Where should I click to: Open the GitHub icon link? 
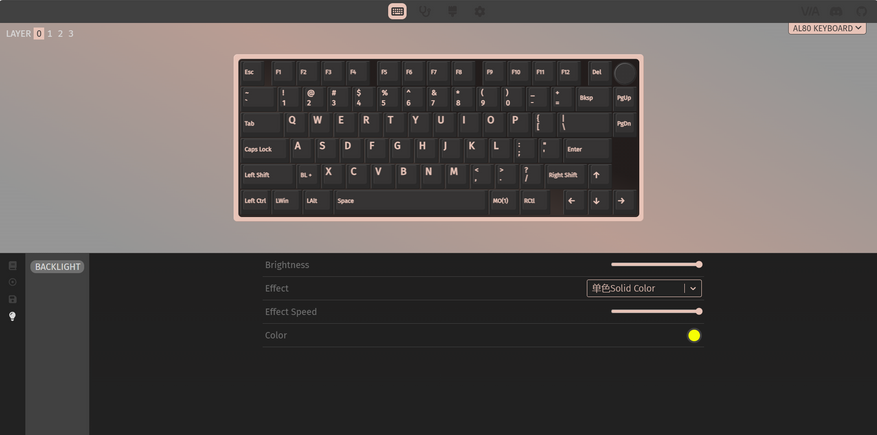click(862, 11)
